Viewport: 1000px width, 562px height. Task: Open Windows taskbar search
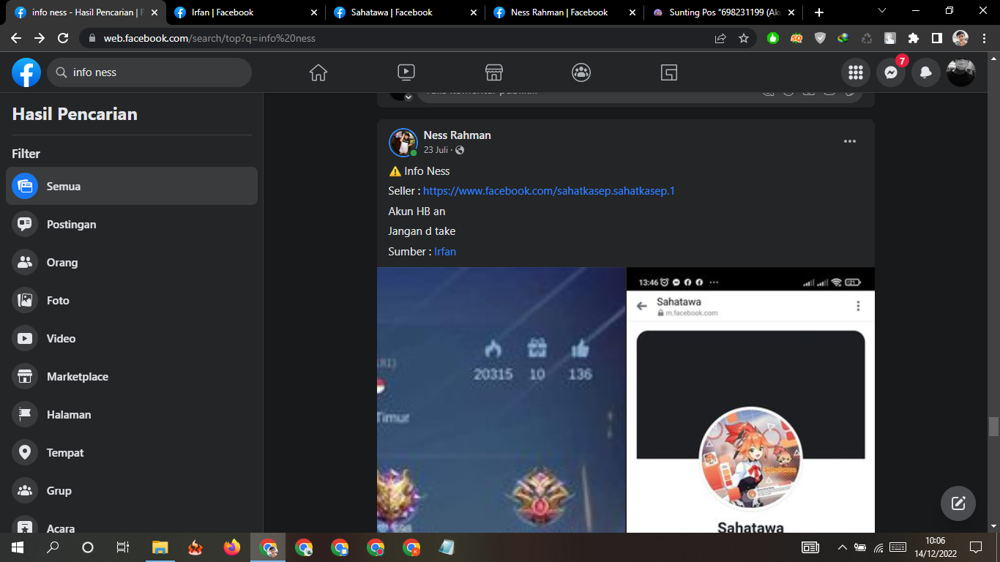pyautogui.click(x=53, y=547)
